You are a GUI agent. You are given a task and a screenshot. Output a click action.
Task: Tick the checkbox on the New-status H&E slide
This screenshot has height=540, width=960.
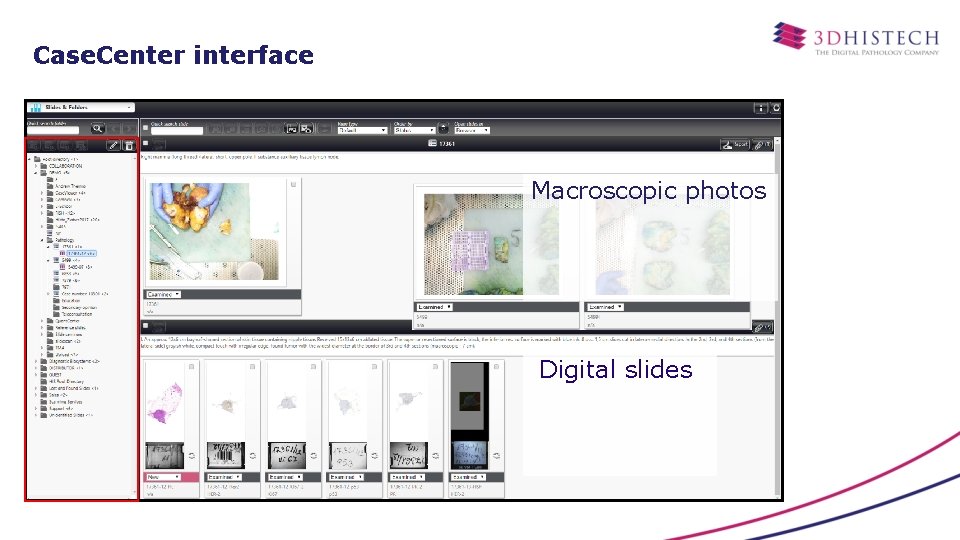pyautogui.click(x=192, y=367)
